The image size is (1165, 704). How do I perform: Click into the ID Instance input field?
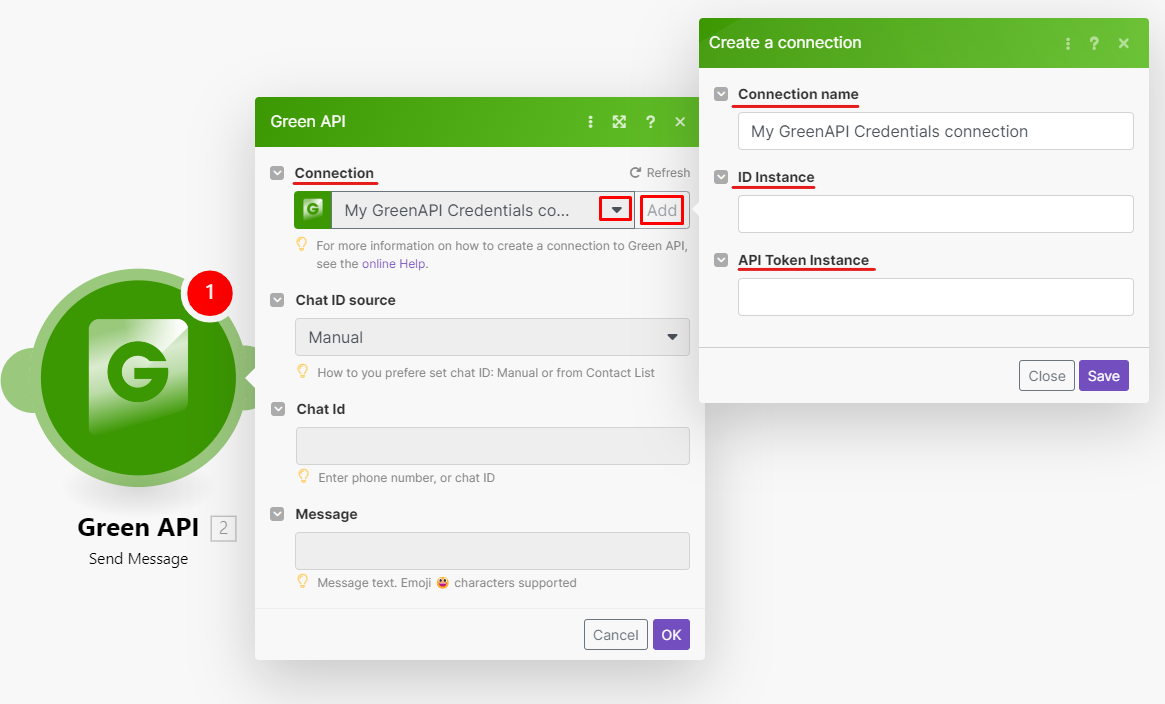pyautogui.click(x=935, y=214)
